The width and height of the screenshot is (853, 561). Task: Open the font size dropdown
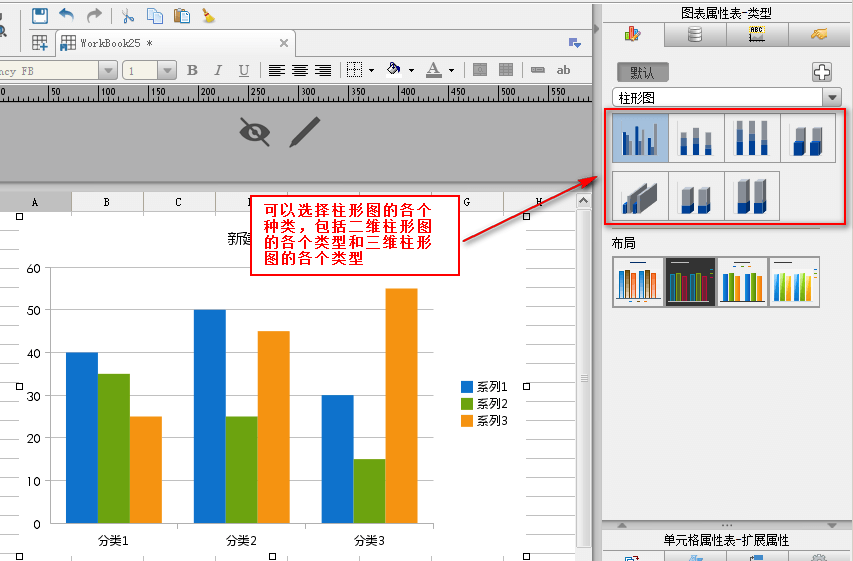167,70
